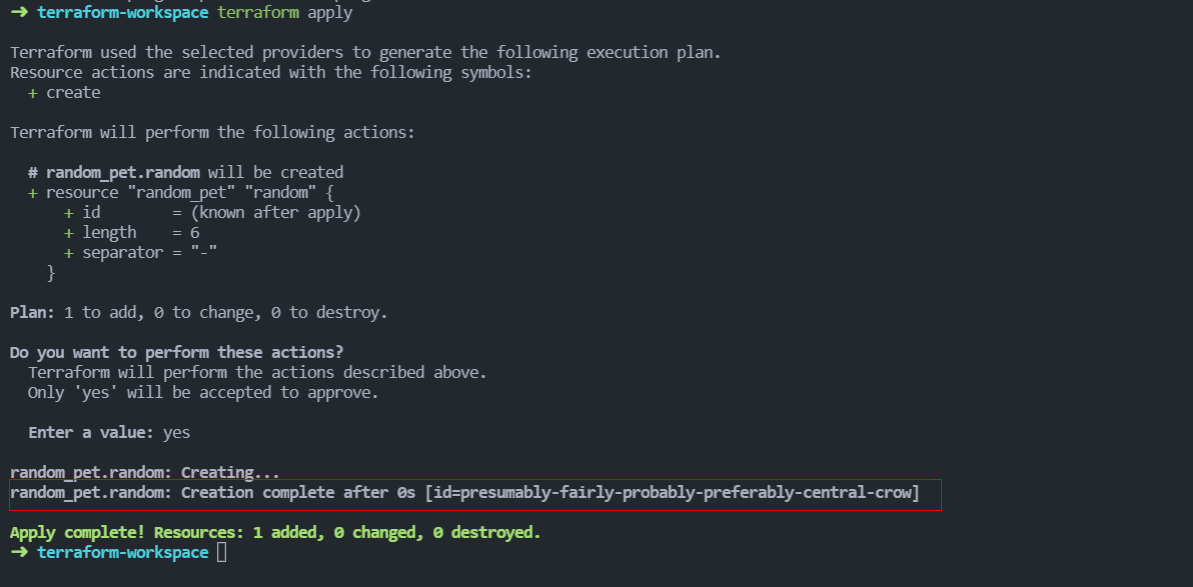Click the 'yes' value entered at the prompt

(x=176, y=433)
